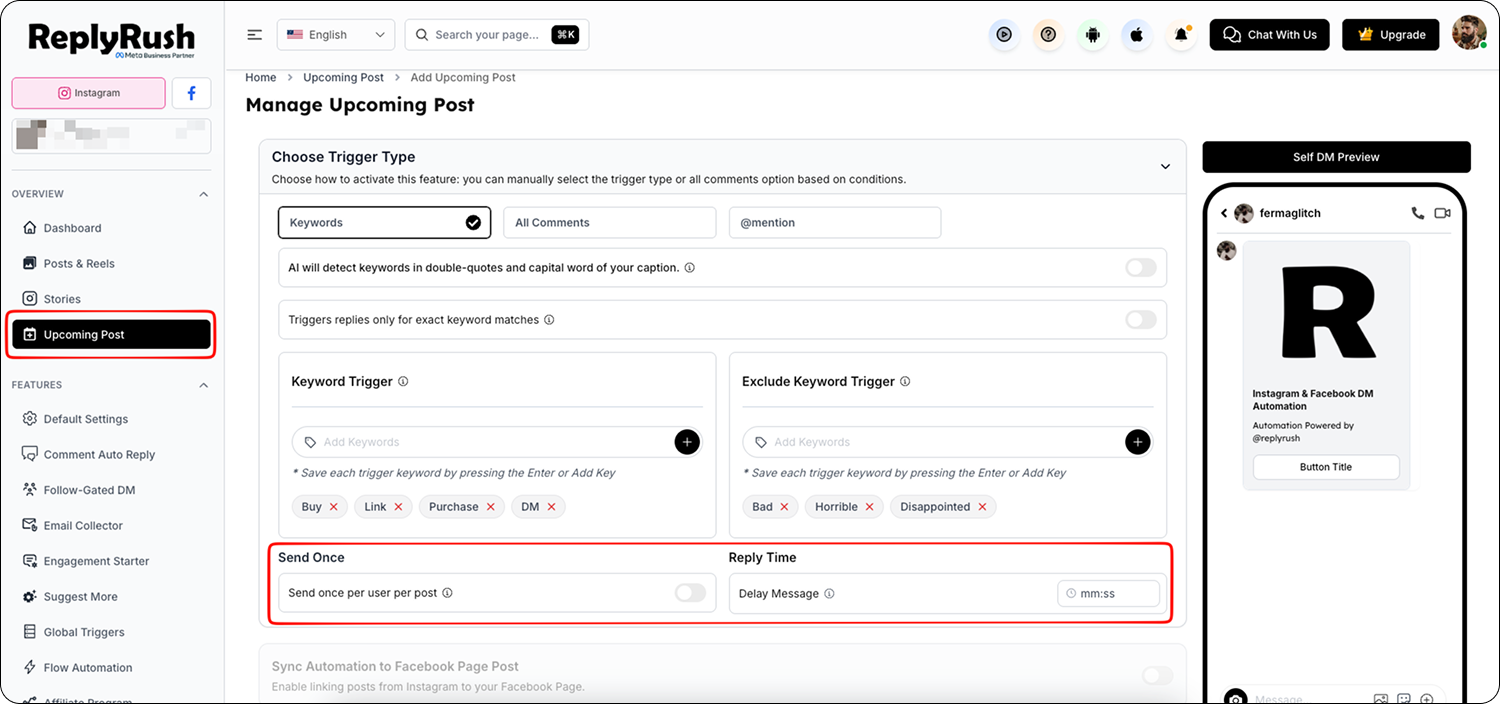Viewport: 1500px width, 704px height.
Task: Toggle Sync Automation to Facebook Page Post
Action: pyautogui.click(x=1157, y=676)
